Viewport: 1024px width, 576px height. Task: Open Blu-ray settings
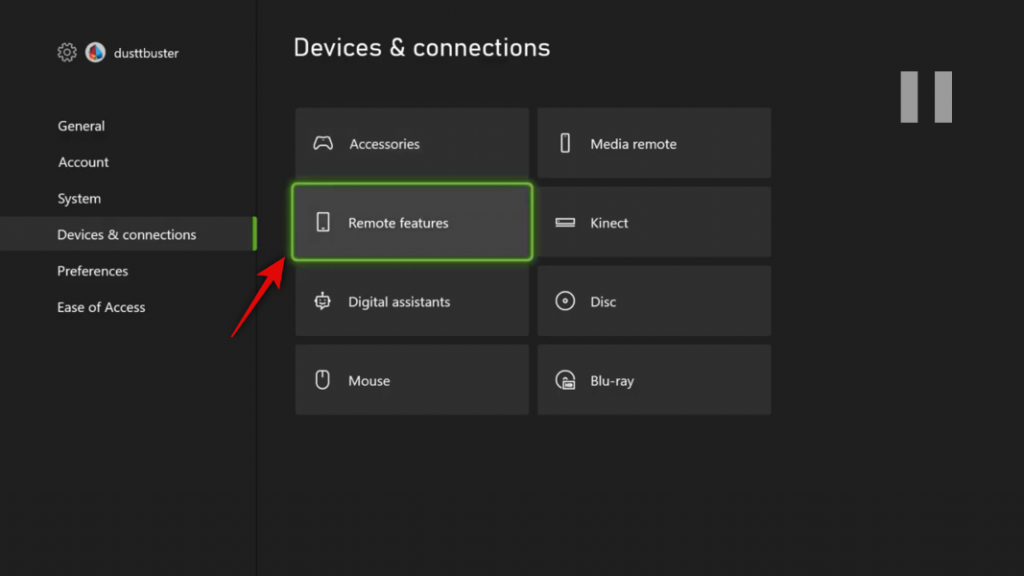[x=654, y=380]
